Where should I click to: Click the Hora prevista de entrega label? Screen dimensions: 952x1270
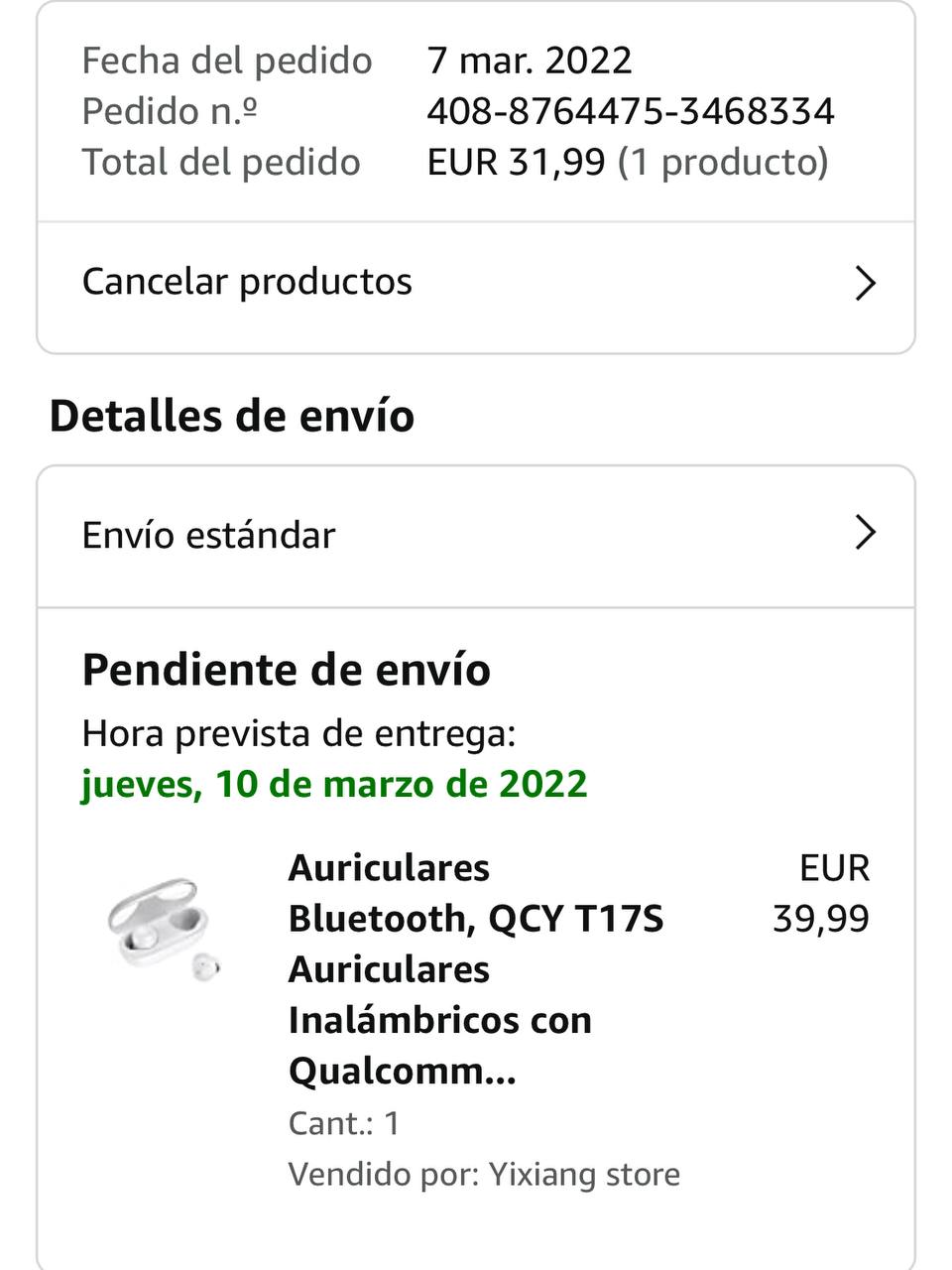pos(298,733)
